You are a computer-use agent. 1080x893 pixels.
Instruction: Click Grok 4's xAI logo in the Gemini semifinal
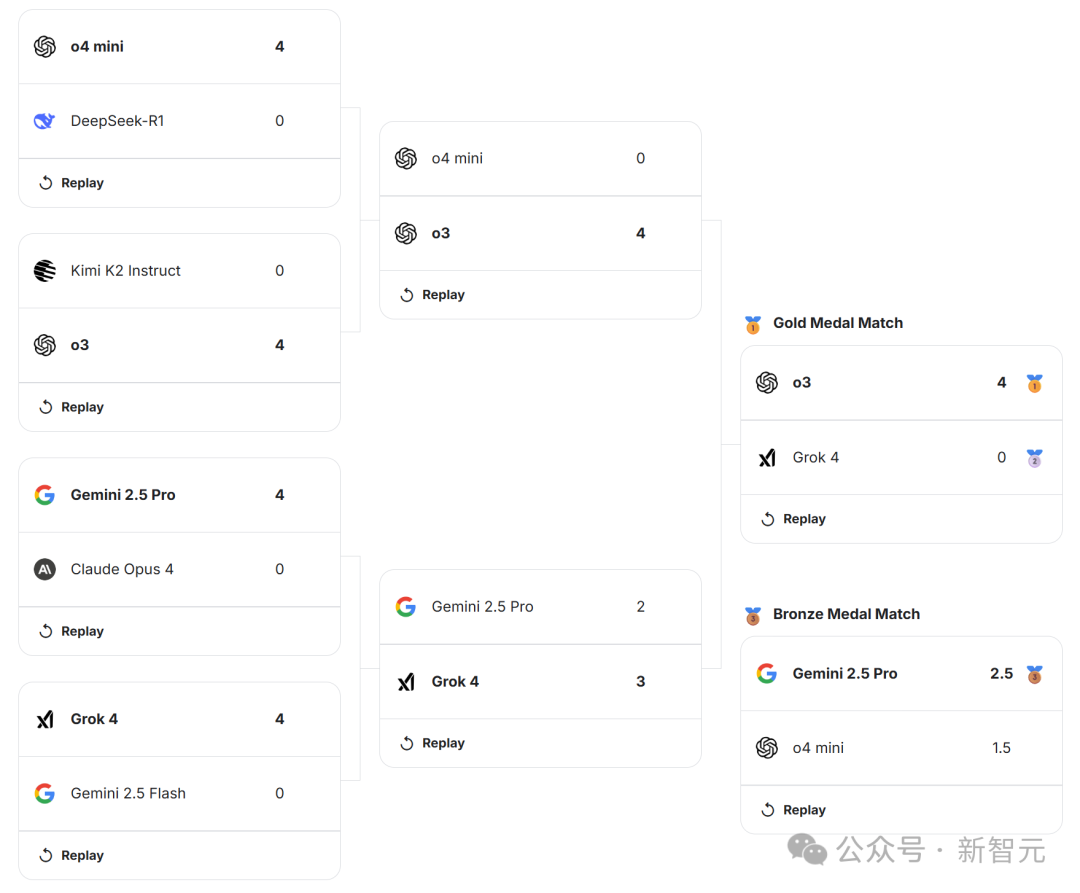click(406, 682)
